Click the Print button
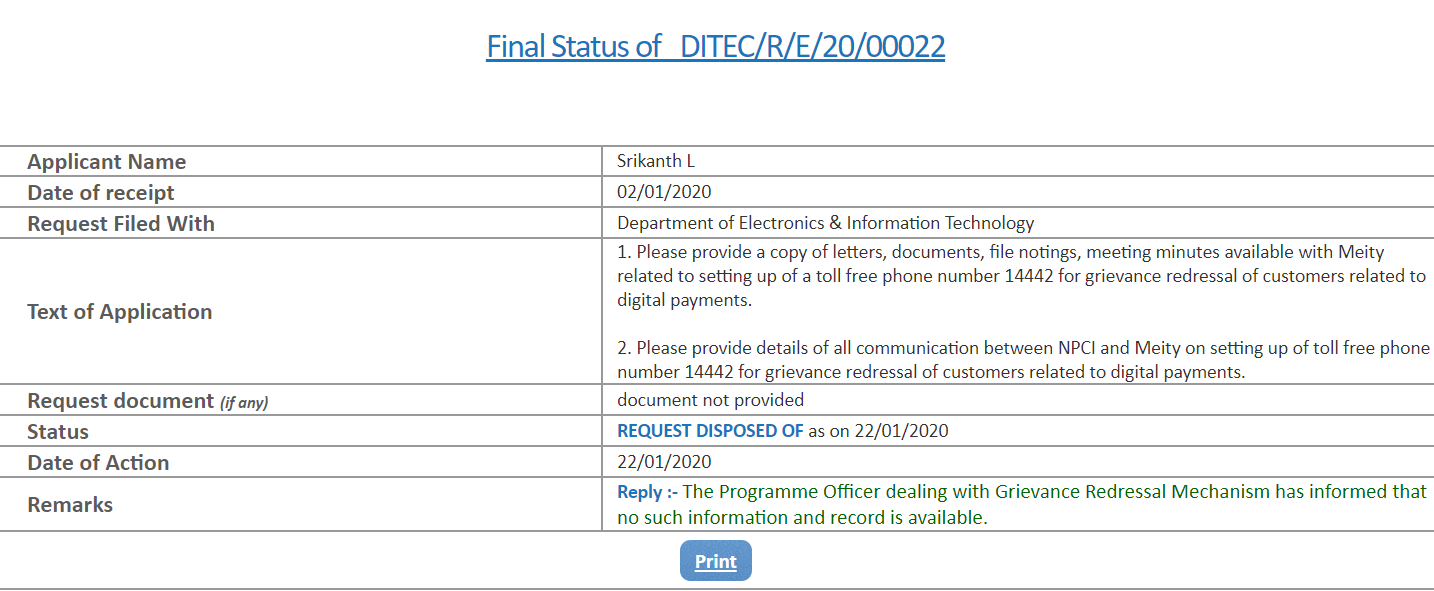Viewport: 1434px width, 591px height. click(715, 561)
